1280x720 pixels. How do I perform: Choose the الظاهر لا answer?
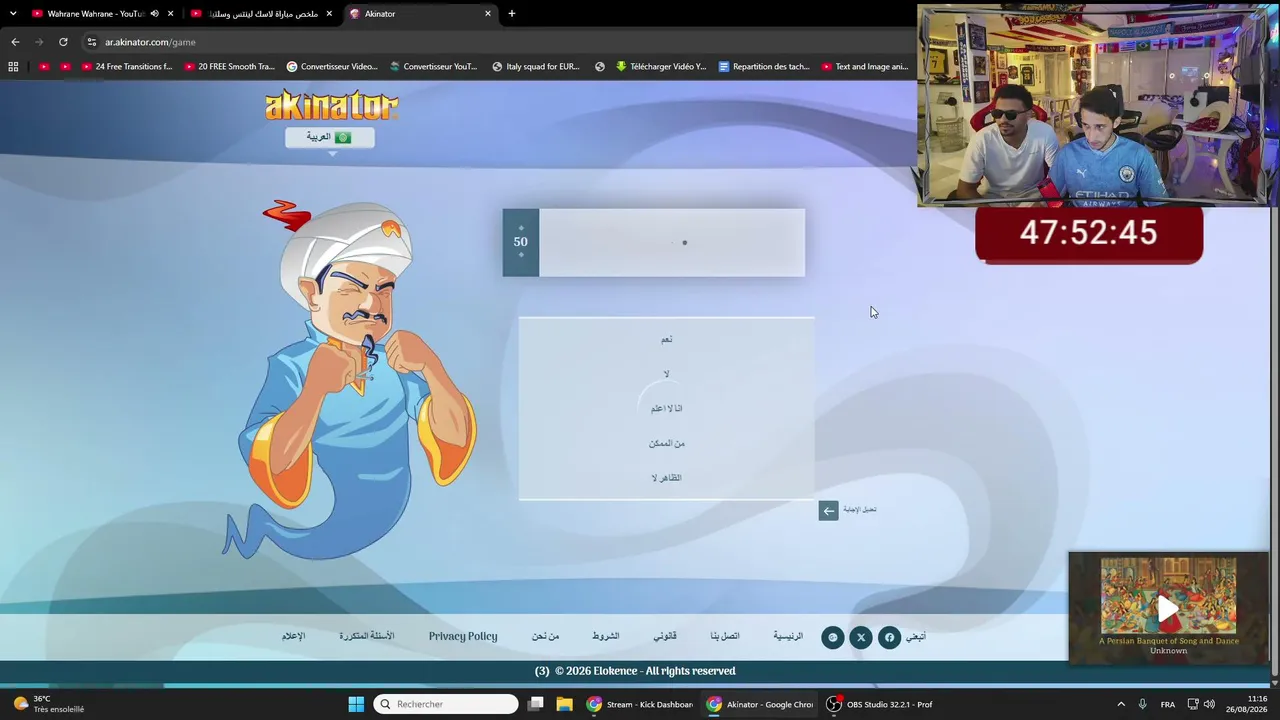pos(666,478)
